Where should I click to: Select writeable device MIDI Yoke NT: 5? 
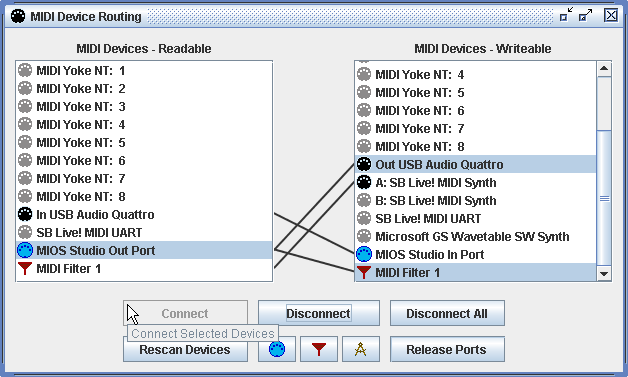(x=476, y=93)
